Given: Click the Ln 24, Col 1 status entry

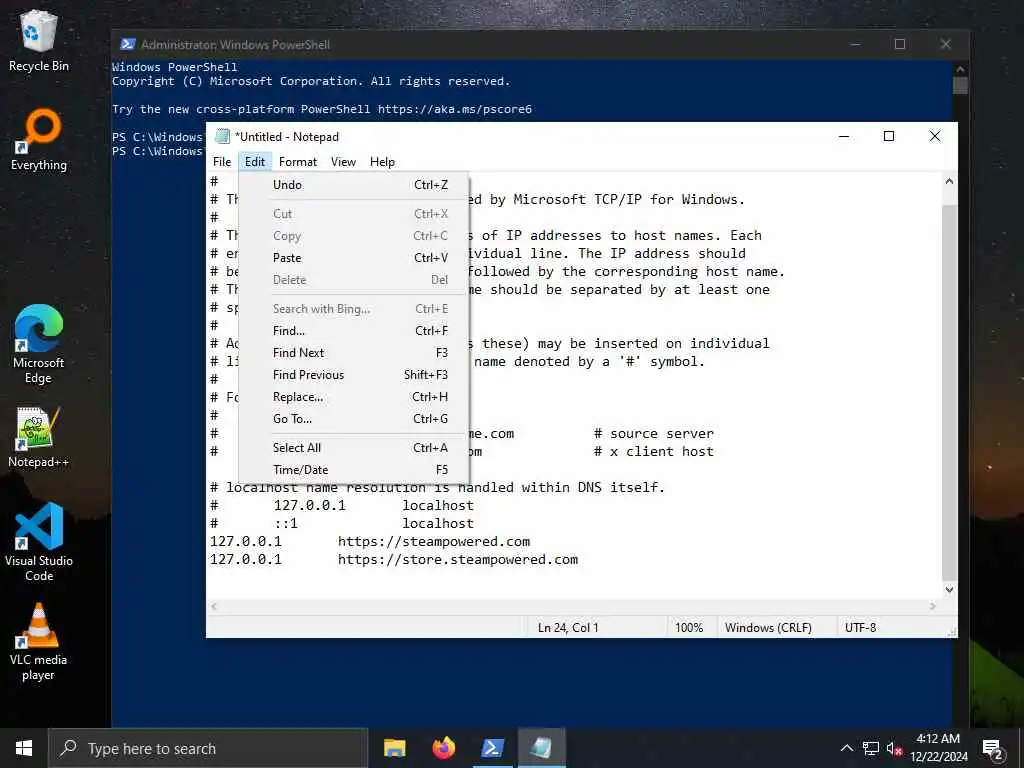Looking at the screenshot, I should tap(568, 628).
